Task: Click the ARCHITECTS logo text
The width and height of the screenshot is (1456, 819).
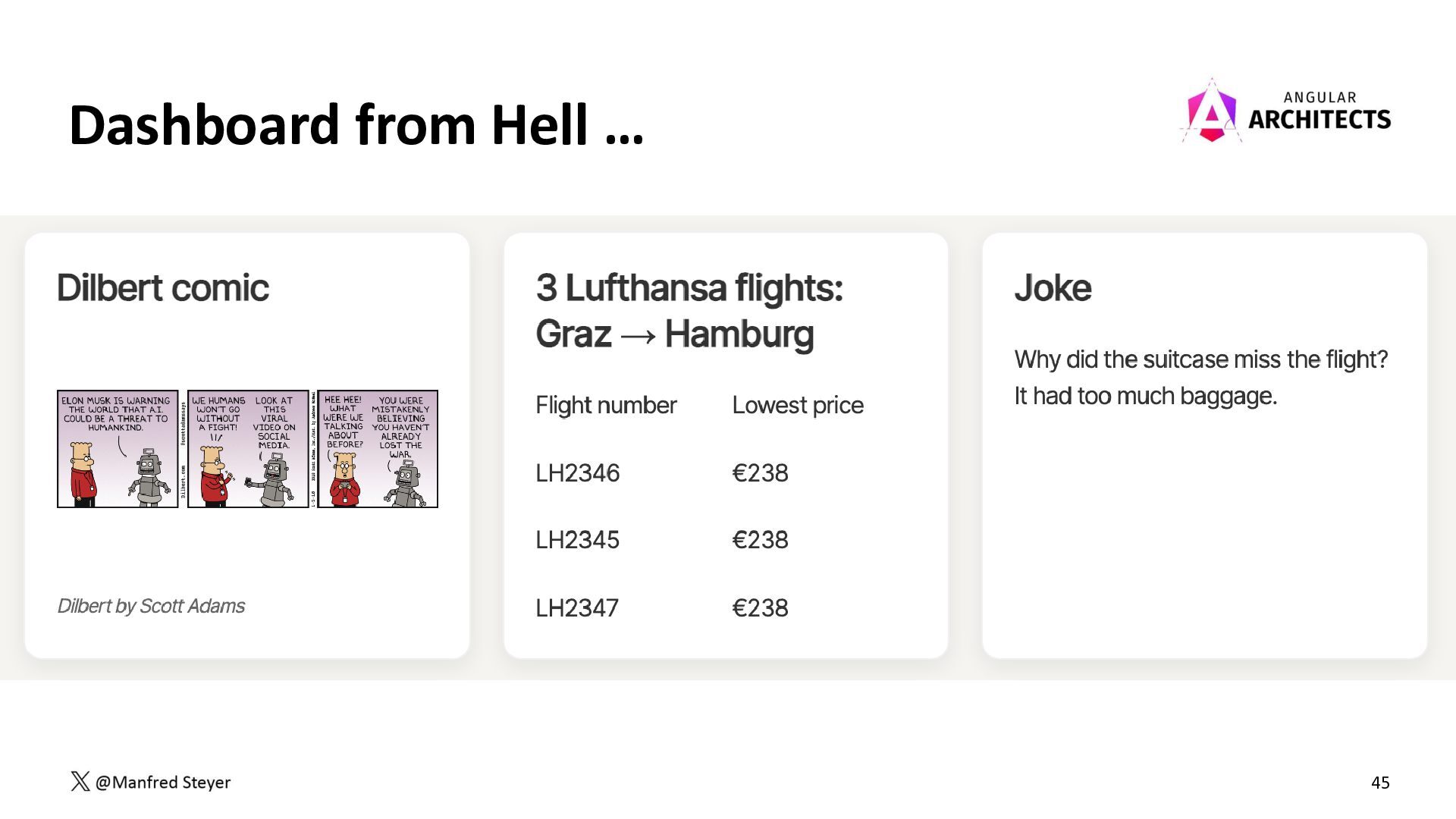Action: 1319,119
